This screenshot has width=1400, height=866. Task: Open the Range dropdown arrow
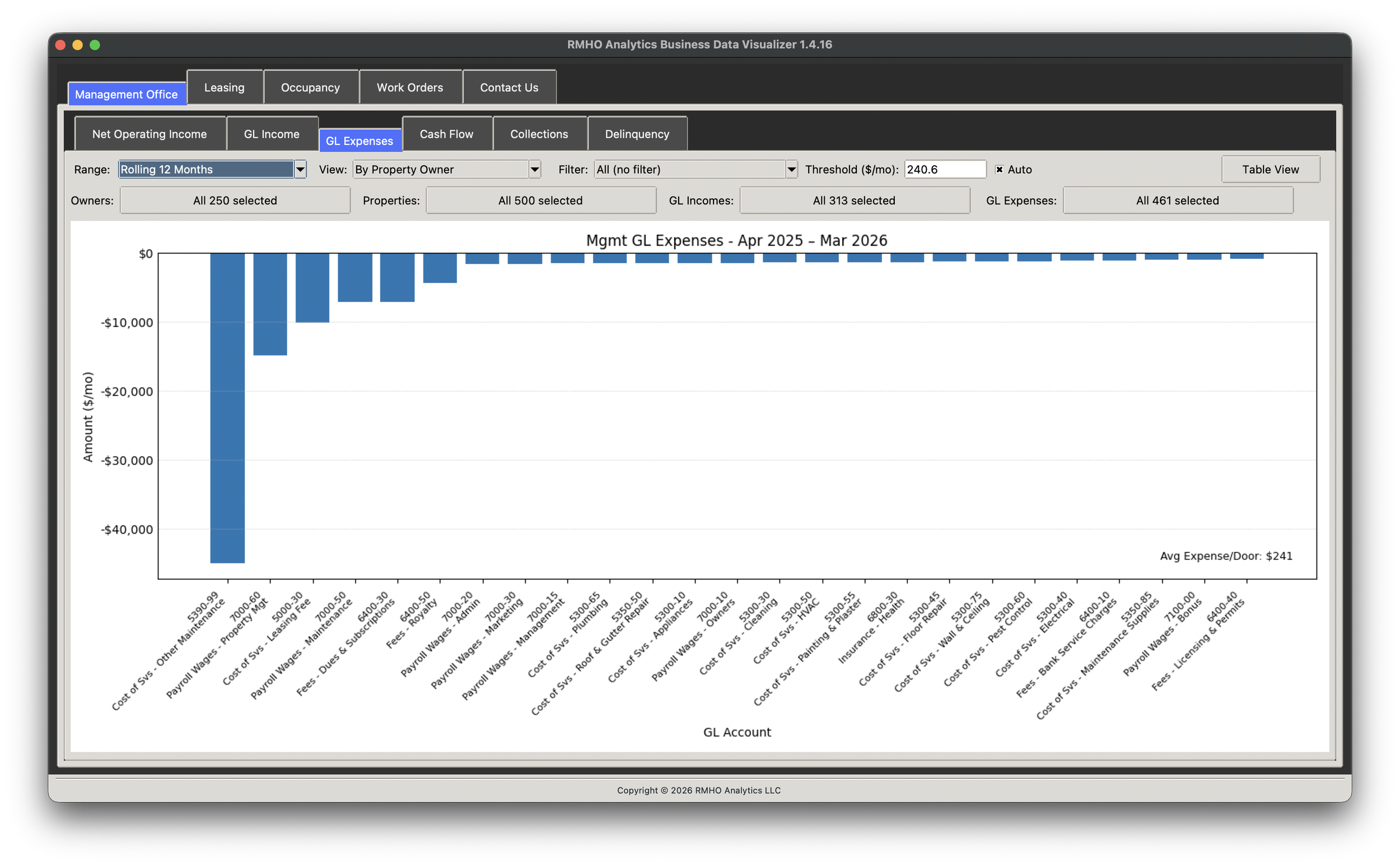pyautogui.click(x=300, y=170)
